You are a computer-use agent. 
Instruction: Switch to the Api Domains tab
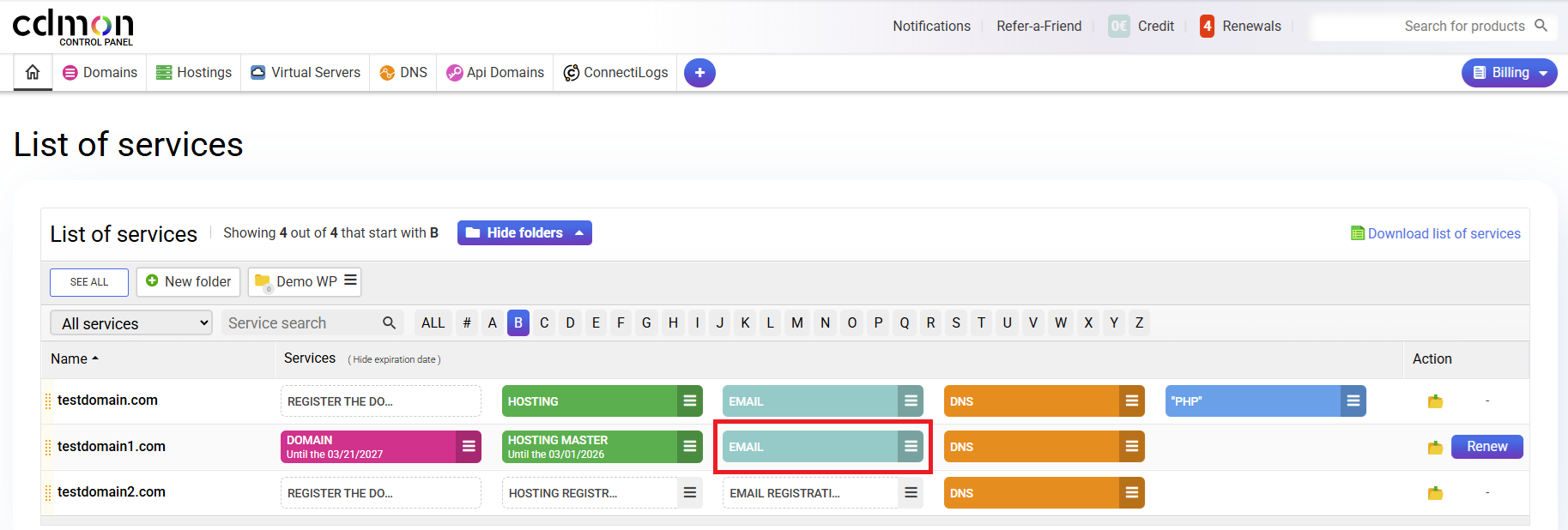[x=495, y=73]
